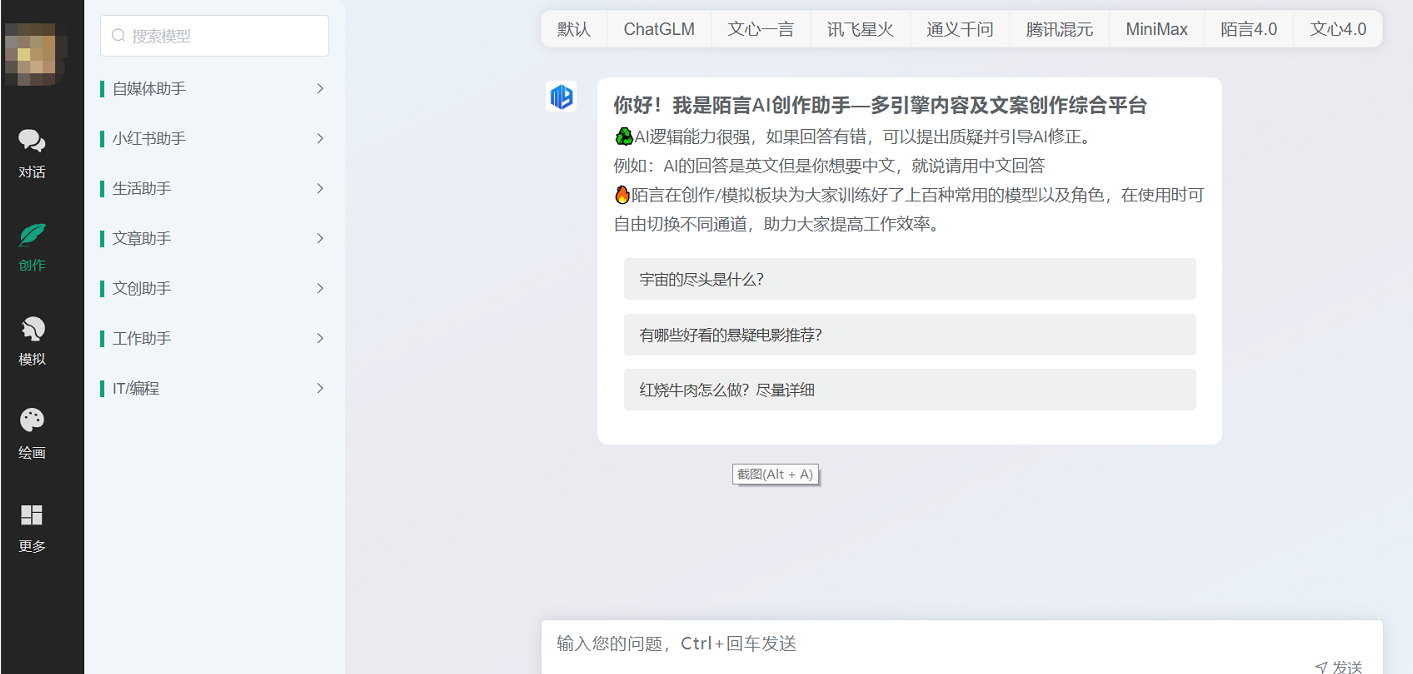Expand the 自媒体助手 chevron
This screenshot has height=674, width=1413.
pos(320,88)
